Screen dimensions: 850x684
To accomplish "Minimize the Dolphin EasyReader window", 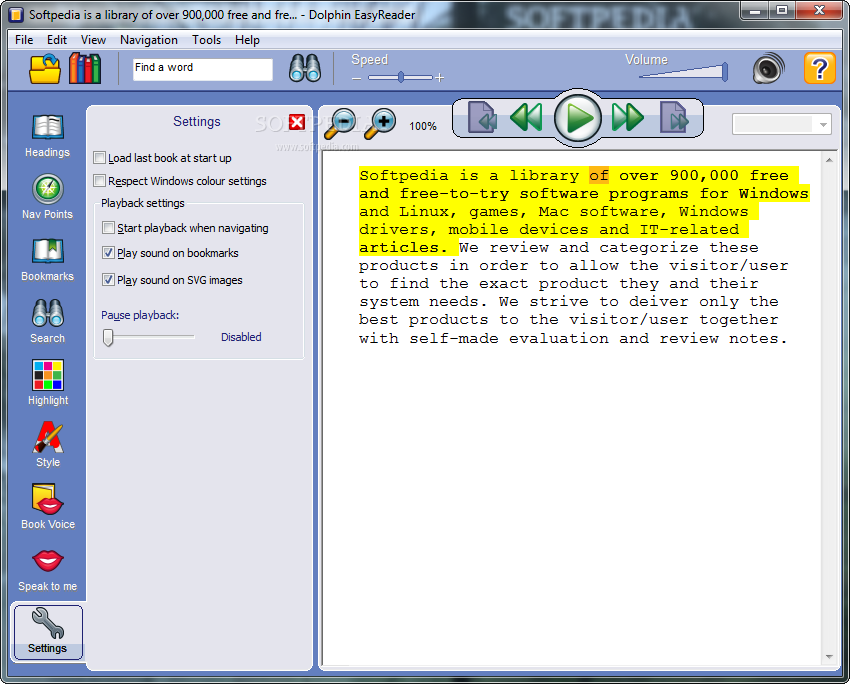I will point(756,10).
